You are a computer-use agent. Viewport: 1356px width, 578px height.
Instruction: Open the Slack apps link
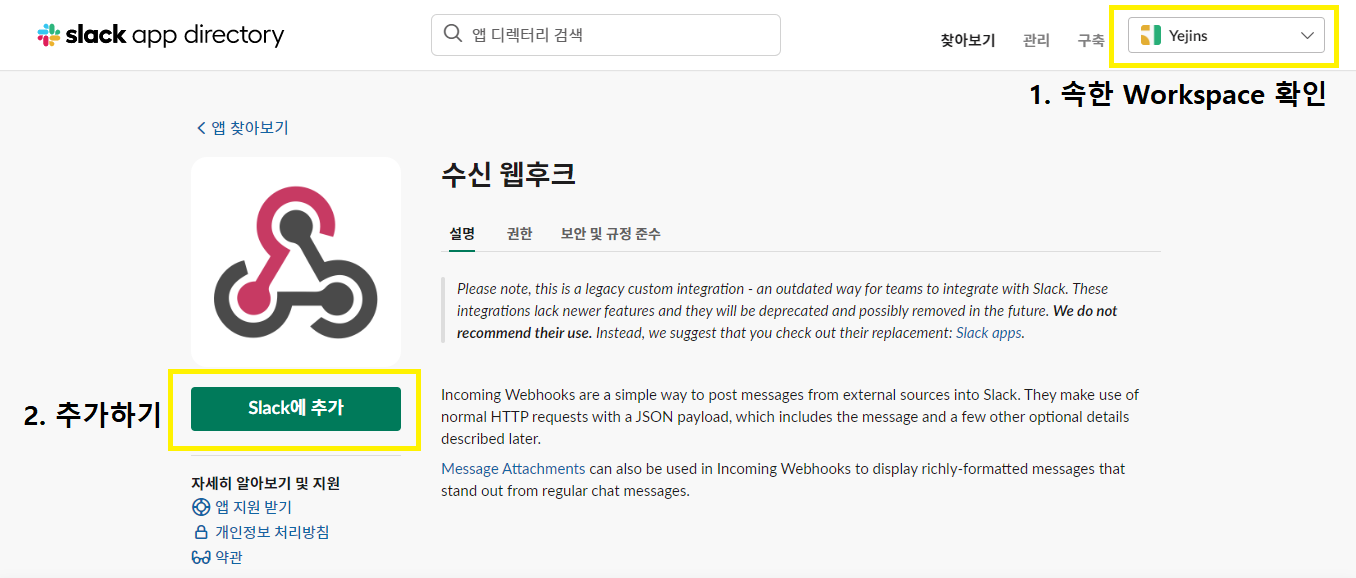[x=989, y=333]
